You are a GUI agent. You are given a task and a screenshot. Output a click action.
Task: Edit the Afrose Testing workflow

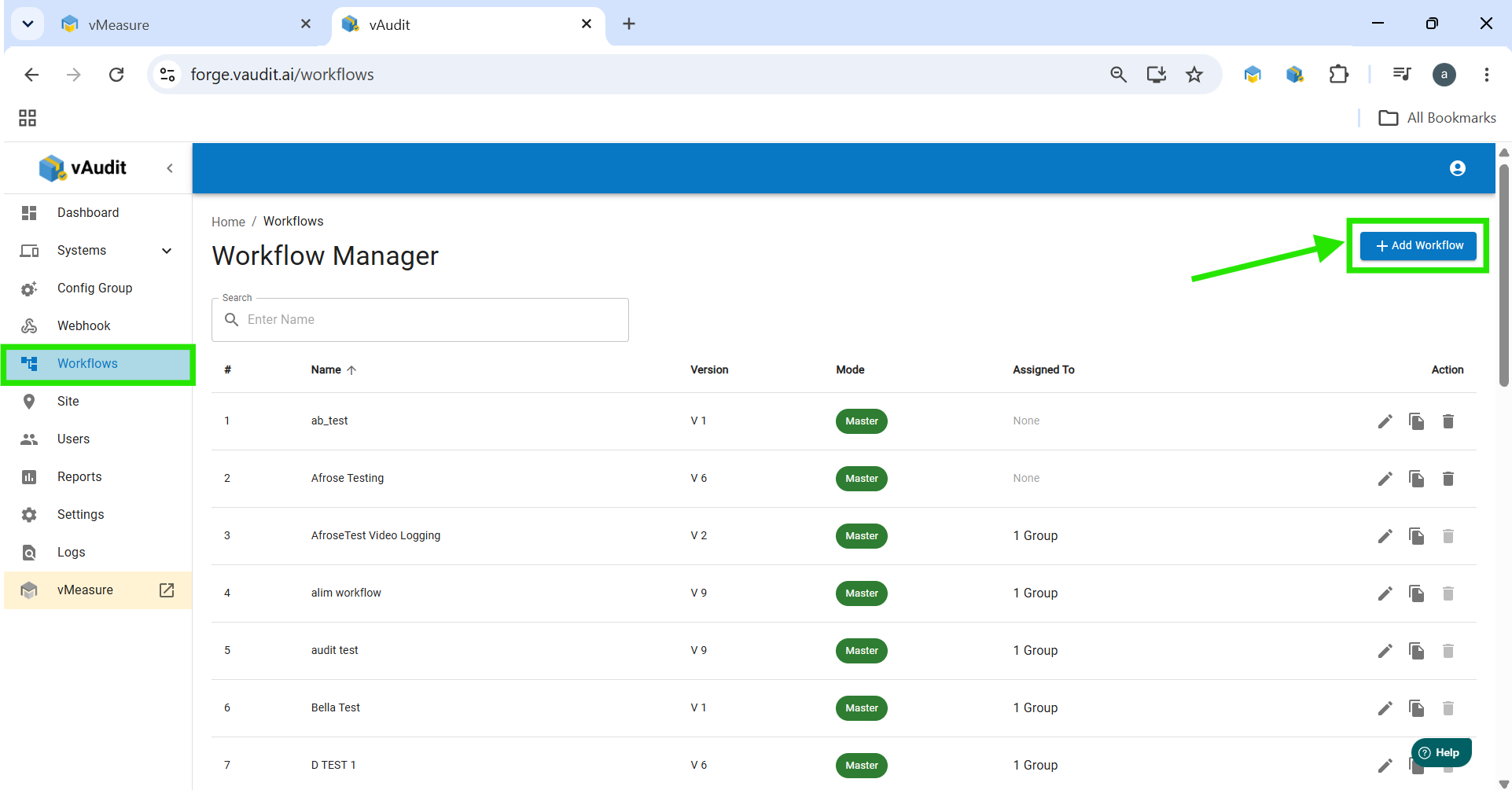point(1385,479)
